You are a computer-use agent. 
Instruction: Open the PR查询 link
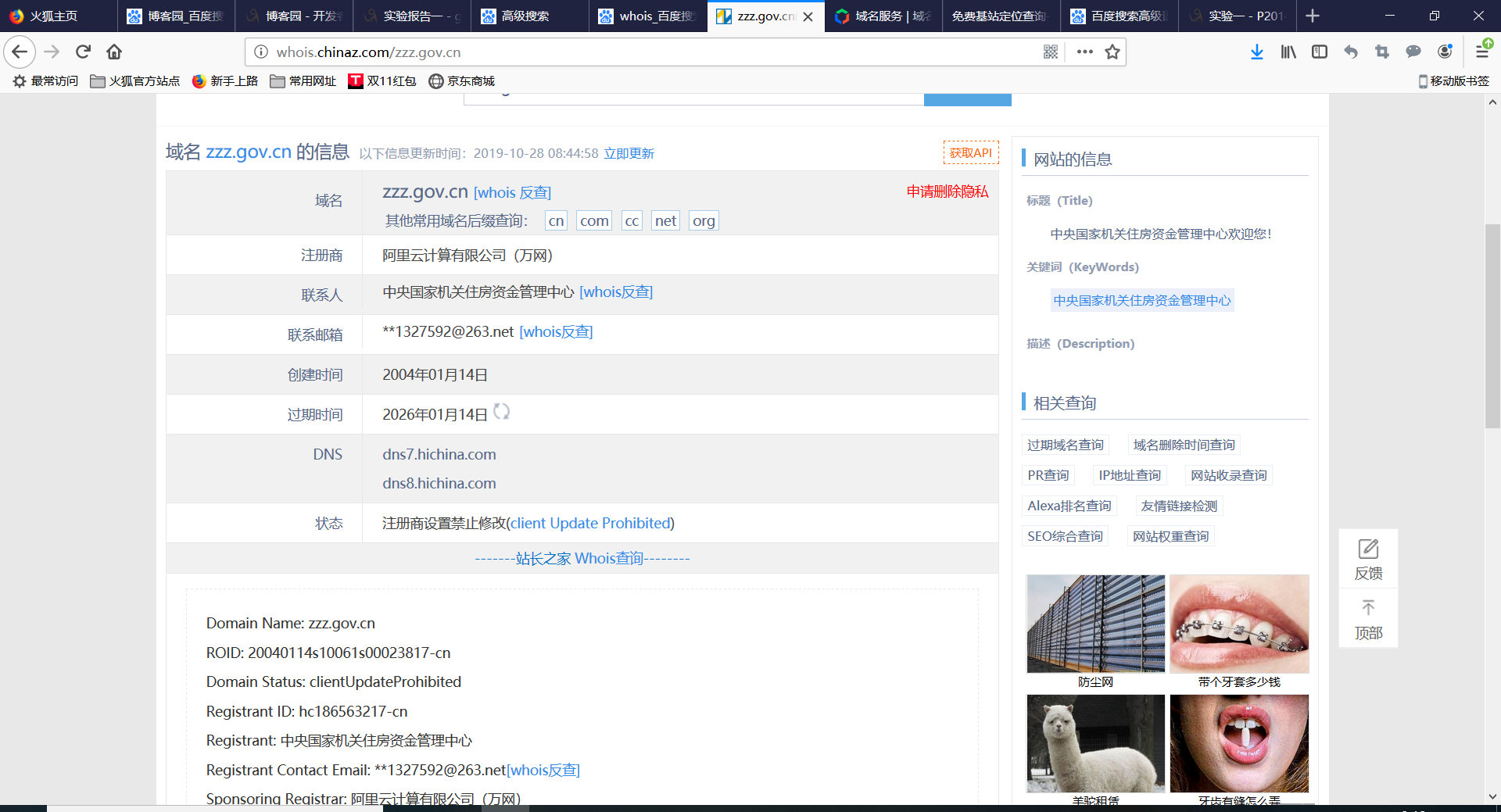(1048, 475)
